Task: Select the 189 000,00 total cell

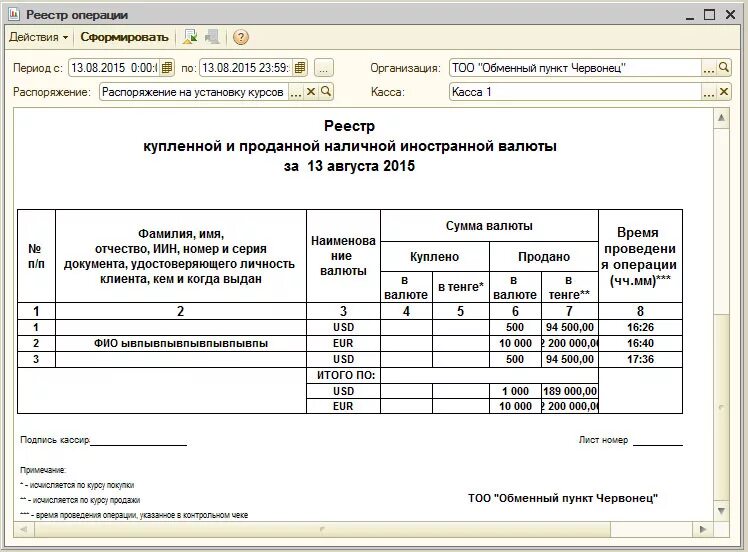Action: [x=570, y=391]
